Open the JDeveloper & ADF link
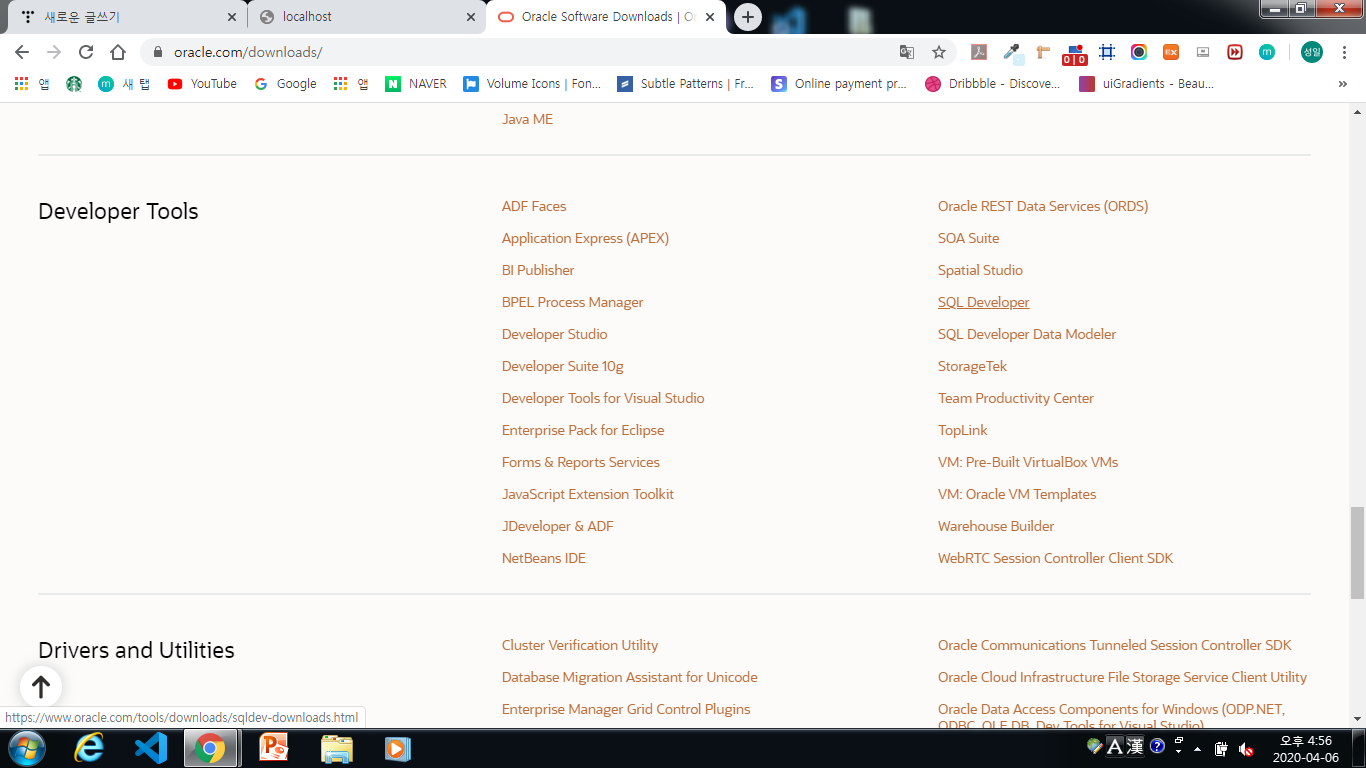 coord(558,526)
